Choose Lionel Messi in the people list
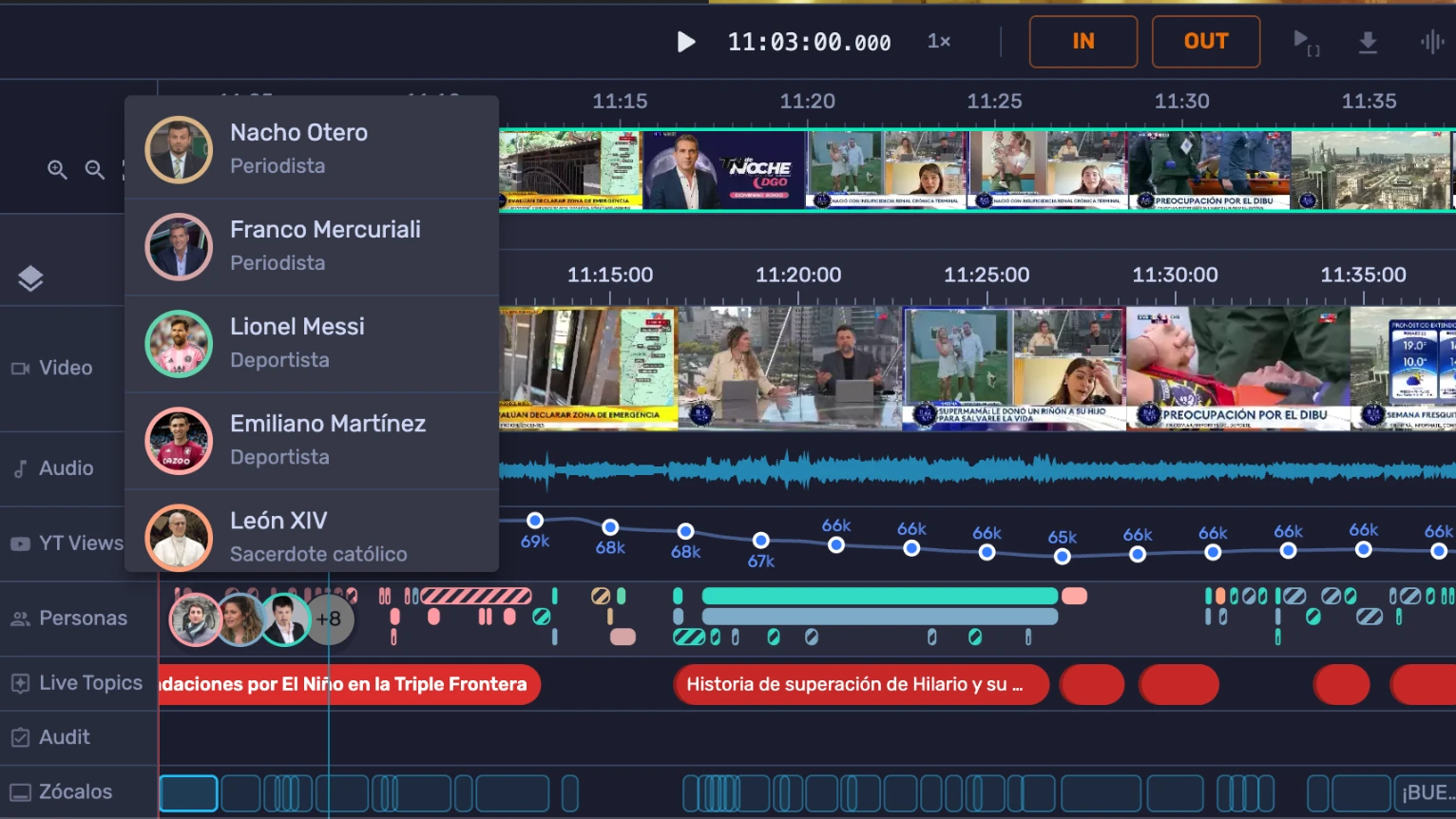 coord(312,343)
